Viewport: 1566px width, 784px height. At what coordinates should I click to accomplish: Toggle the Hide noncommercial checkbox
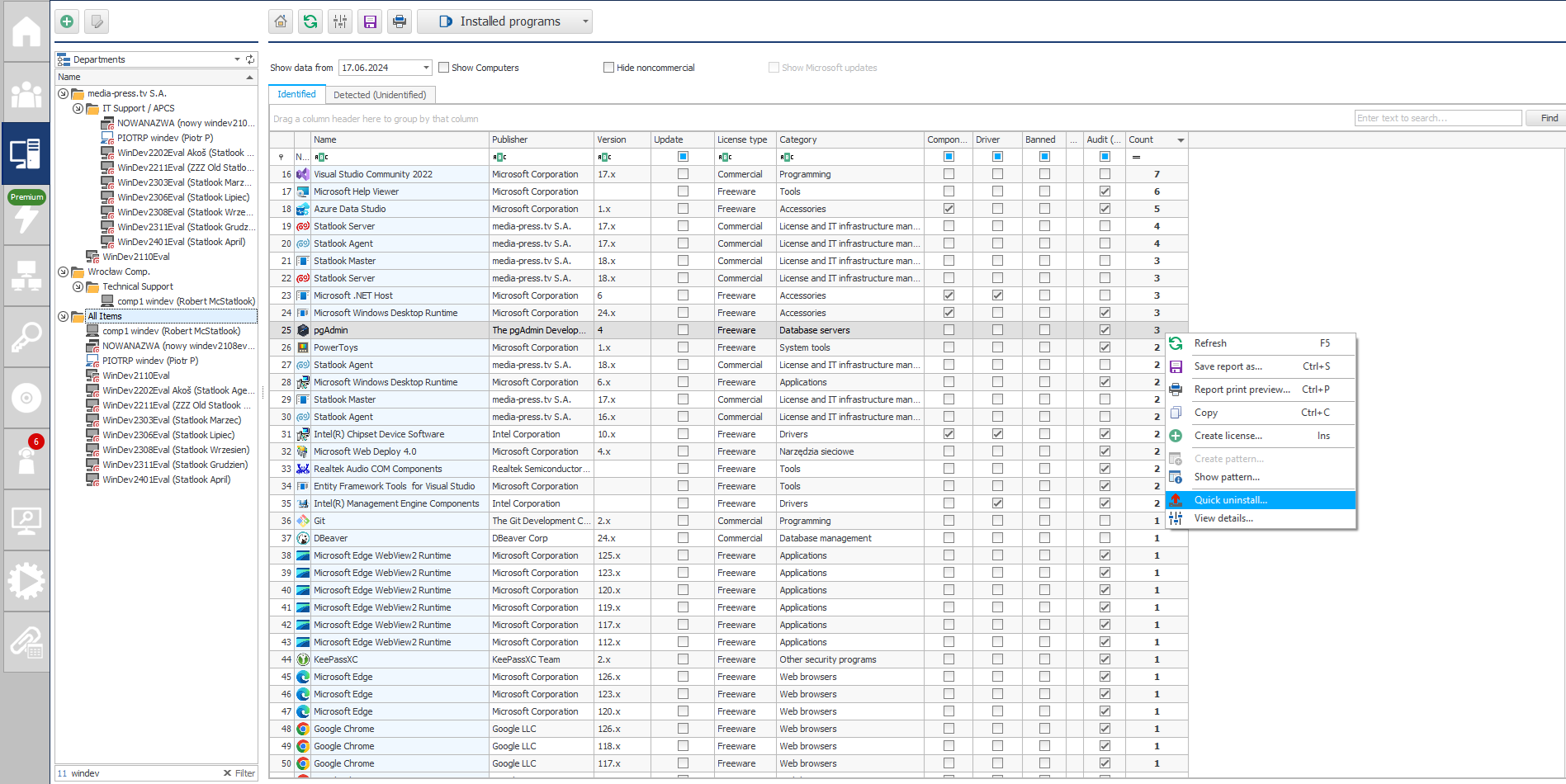(x=609, y=68)
